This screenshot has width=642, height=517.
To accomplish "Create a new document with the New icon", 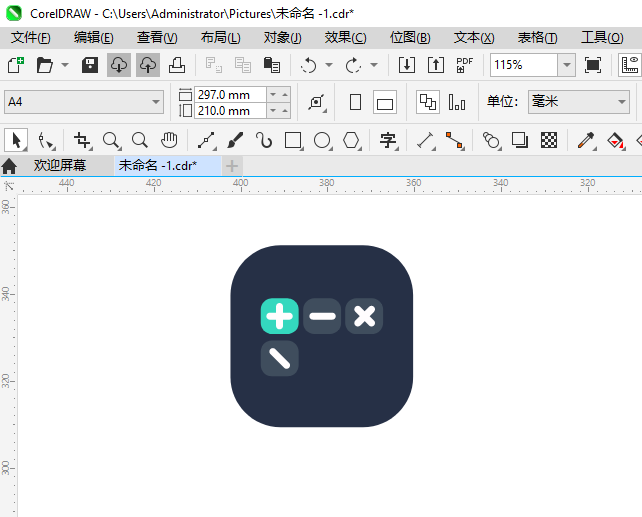I will pos(16,65).
